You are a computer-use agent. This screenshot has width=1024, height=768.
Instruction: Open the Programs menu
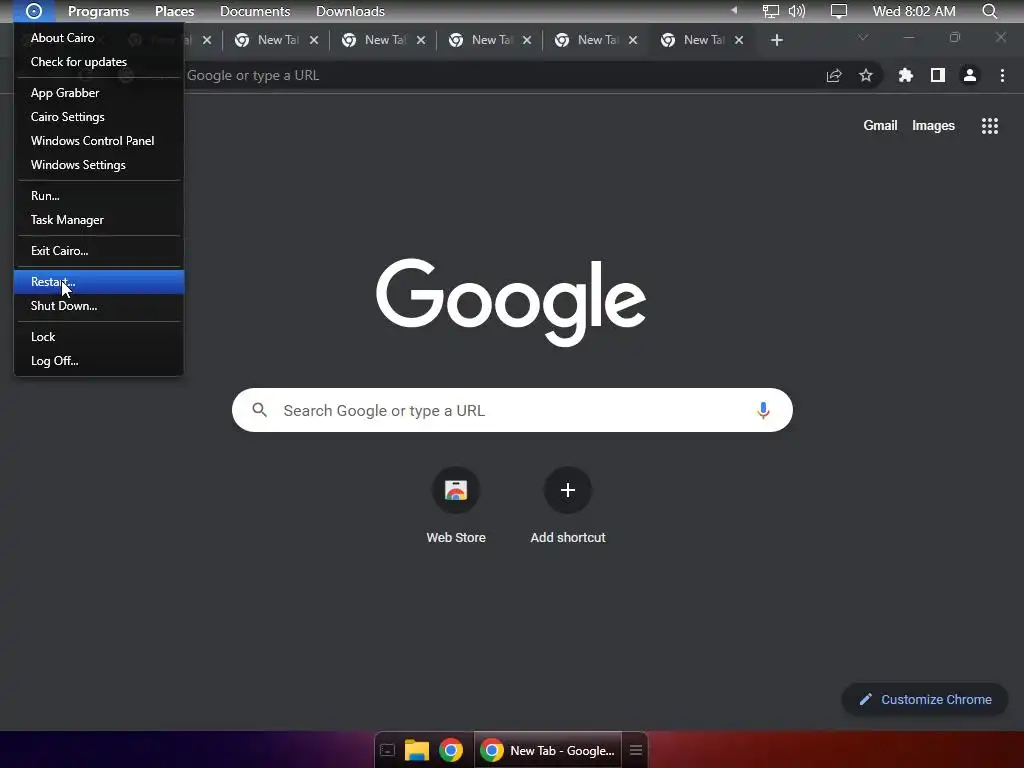pyautogui.click(x=99, y=11)
